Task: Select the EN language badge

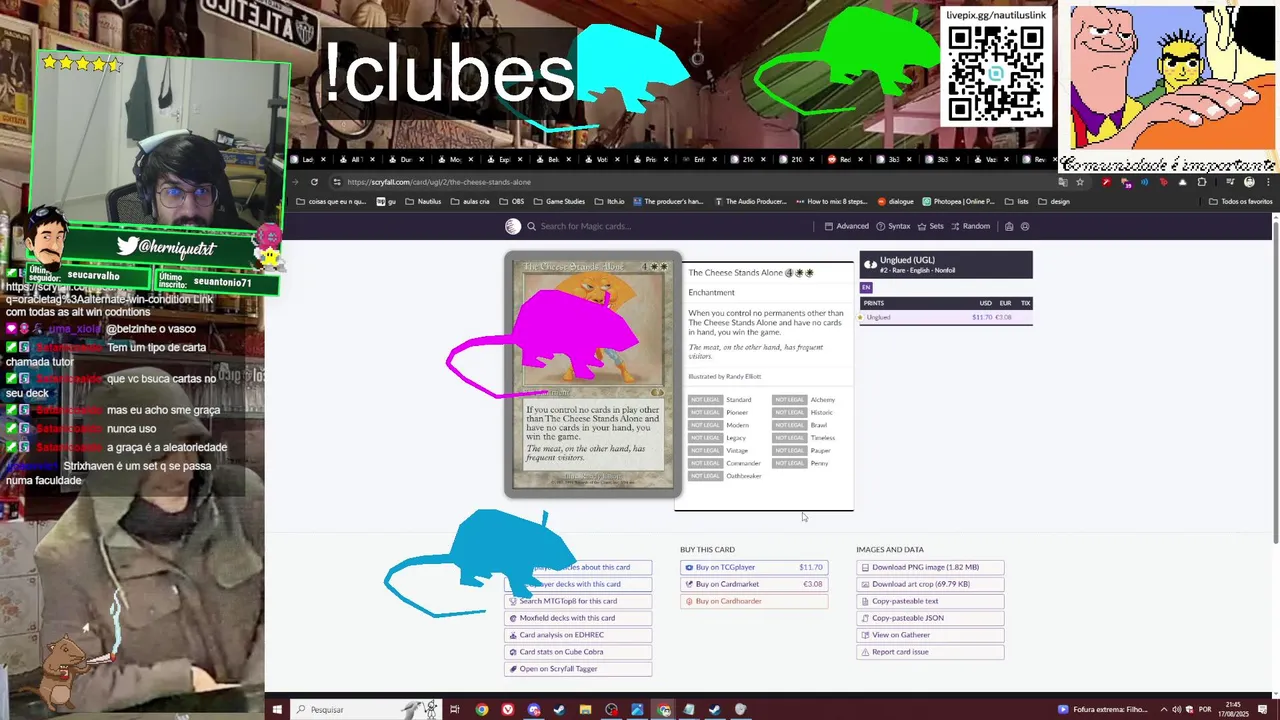Action: [866, 287]
